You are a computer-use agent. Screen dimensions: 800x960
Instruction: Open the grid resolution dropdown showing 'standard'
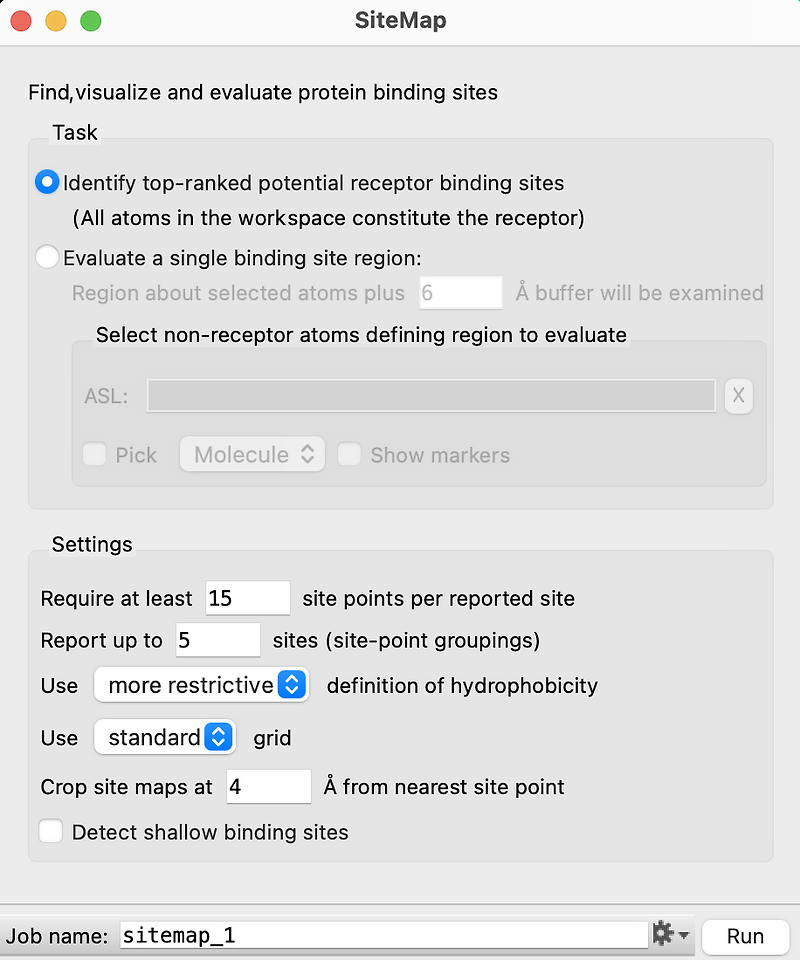[164, 737]
